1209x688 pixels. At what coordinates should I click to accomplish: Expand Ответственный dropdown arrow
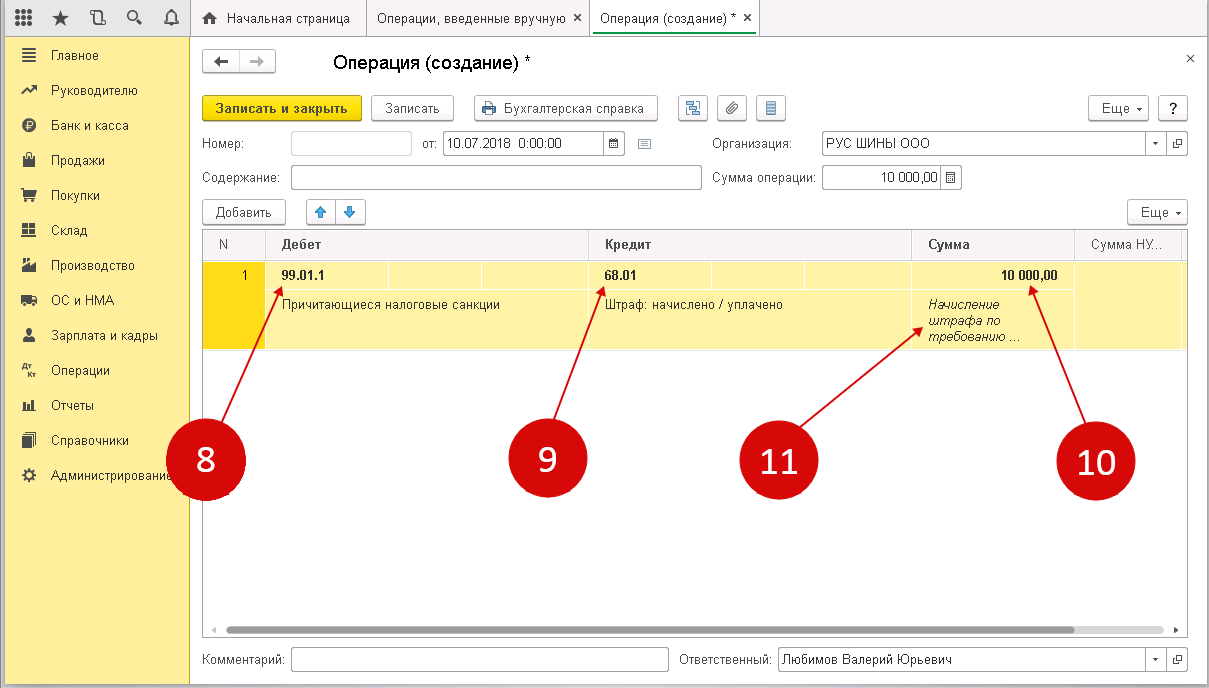[x=1156, y=659]
